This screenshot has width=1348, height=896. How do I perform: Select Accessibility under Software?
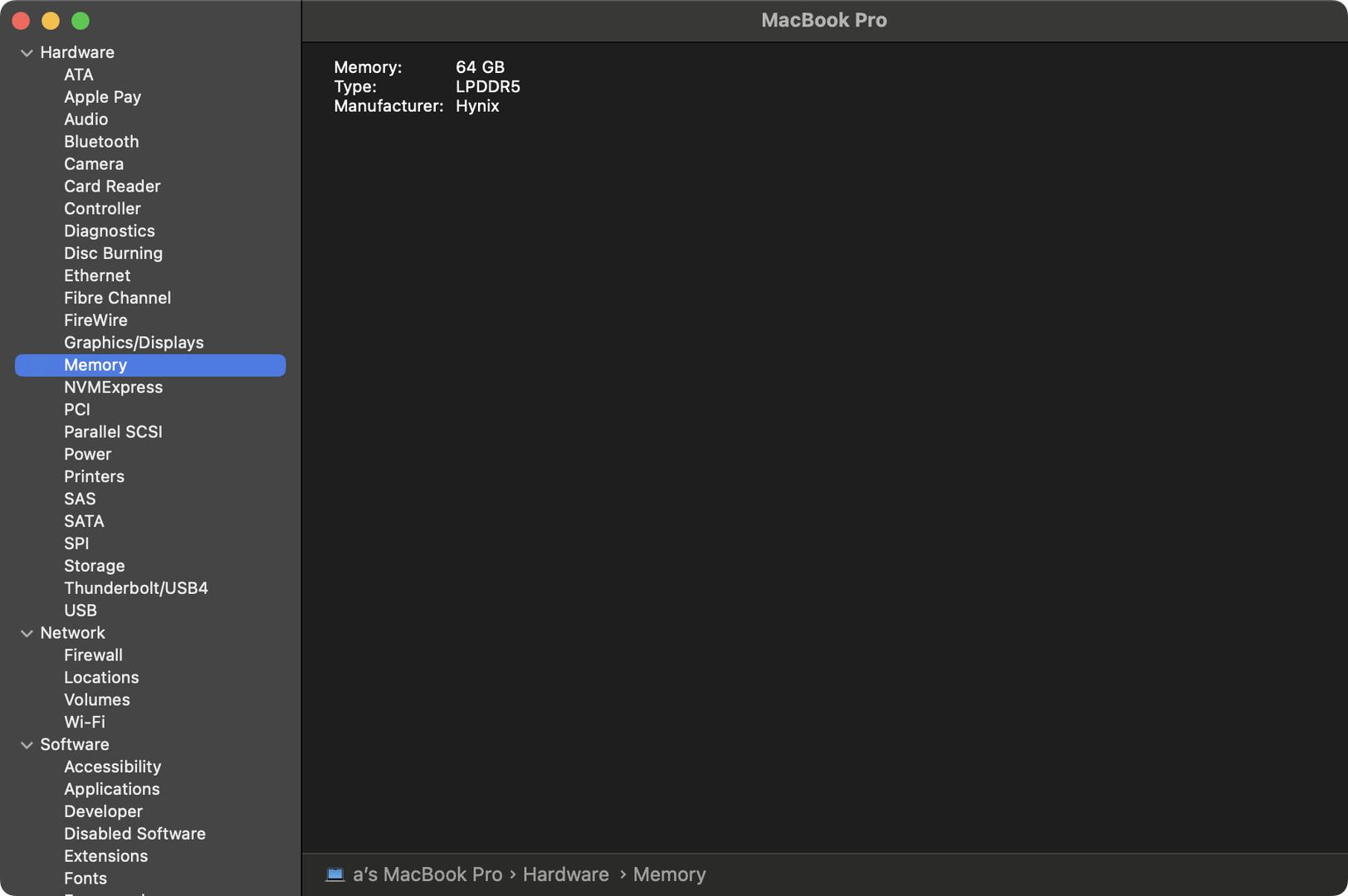pos(113,767)
